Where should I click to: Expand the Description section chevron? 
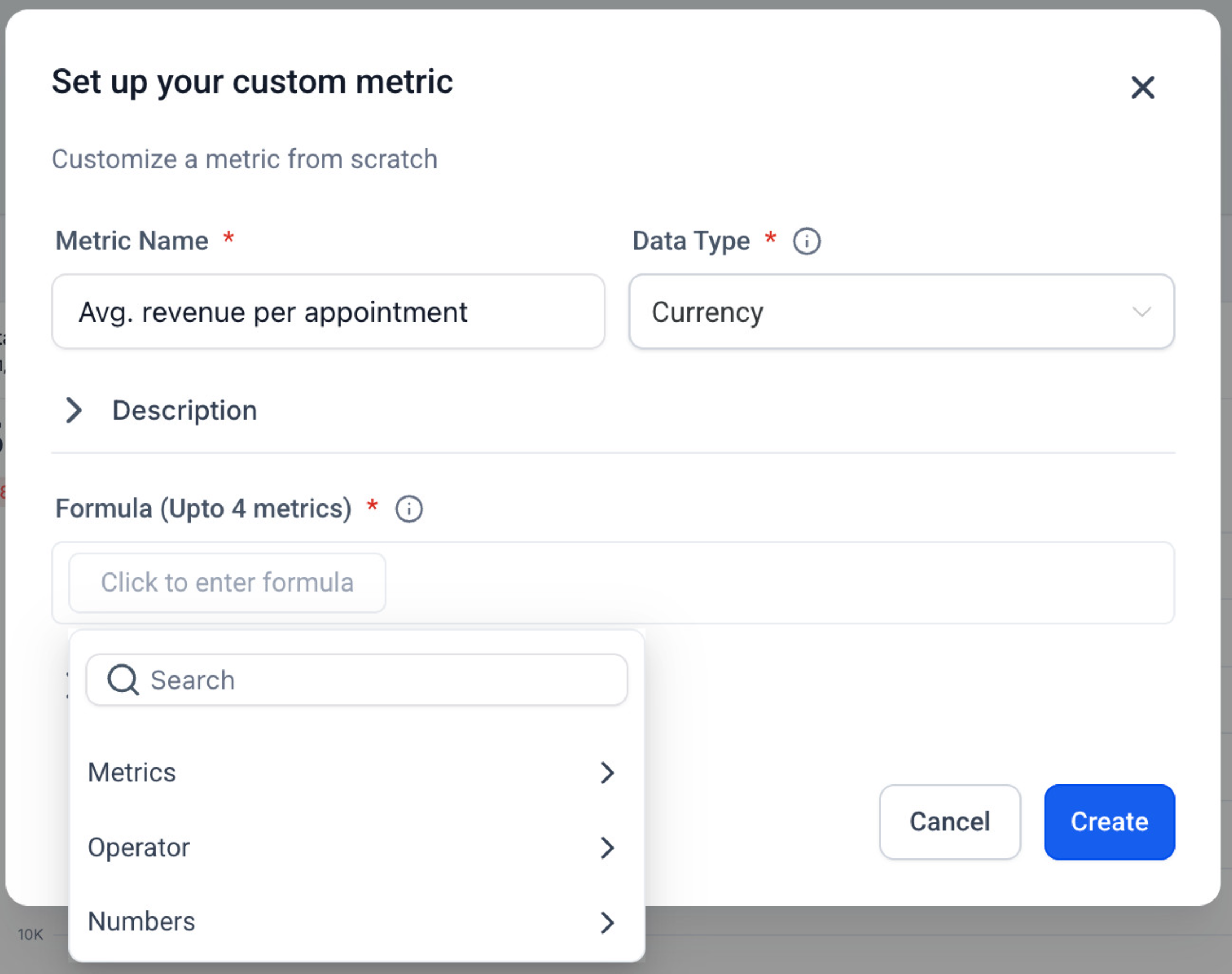pyautogui.click(x=73, y=410)
